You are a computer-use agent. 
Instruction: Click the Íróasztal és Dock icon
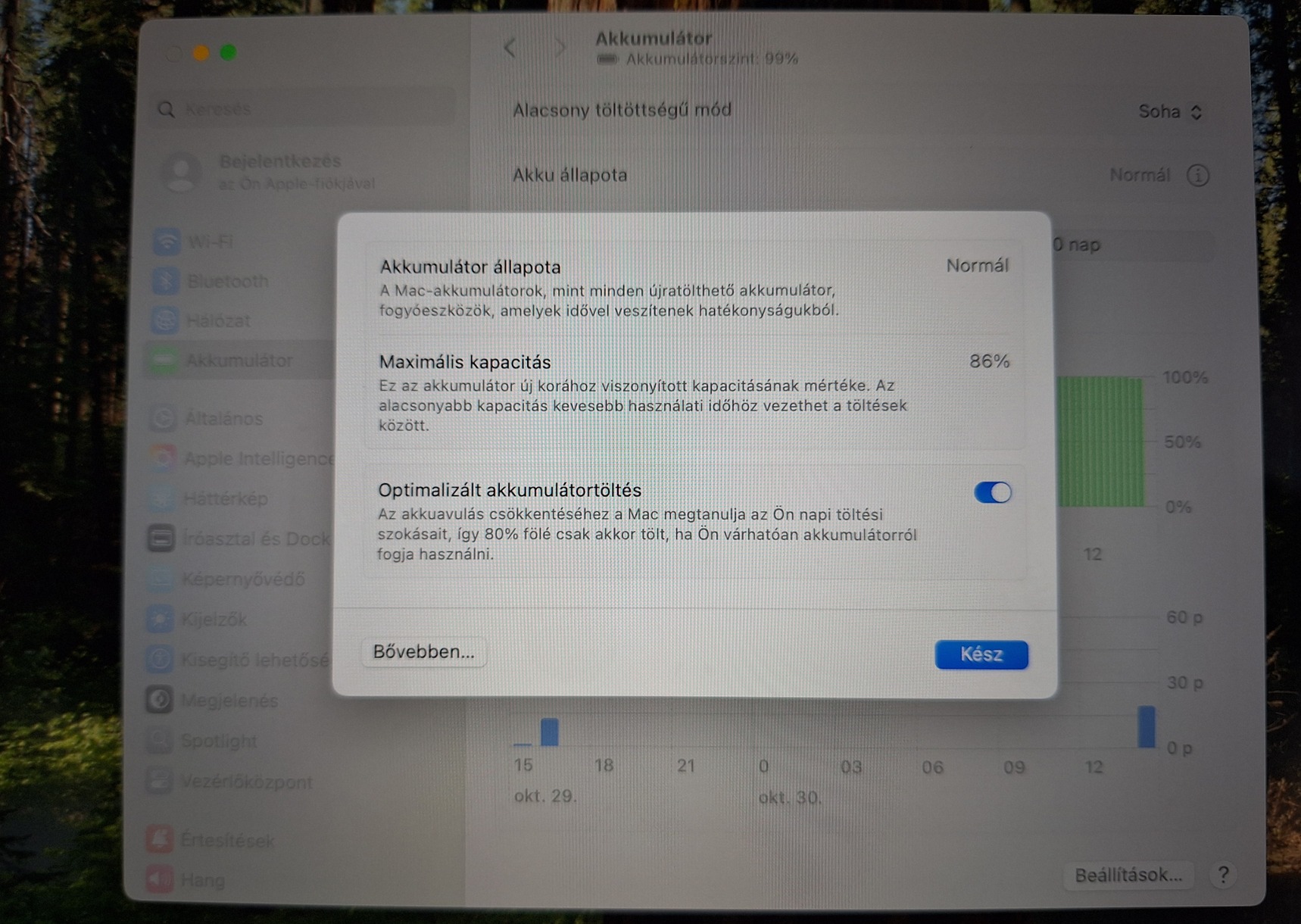[161, 538]
